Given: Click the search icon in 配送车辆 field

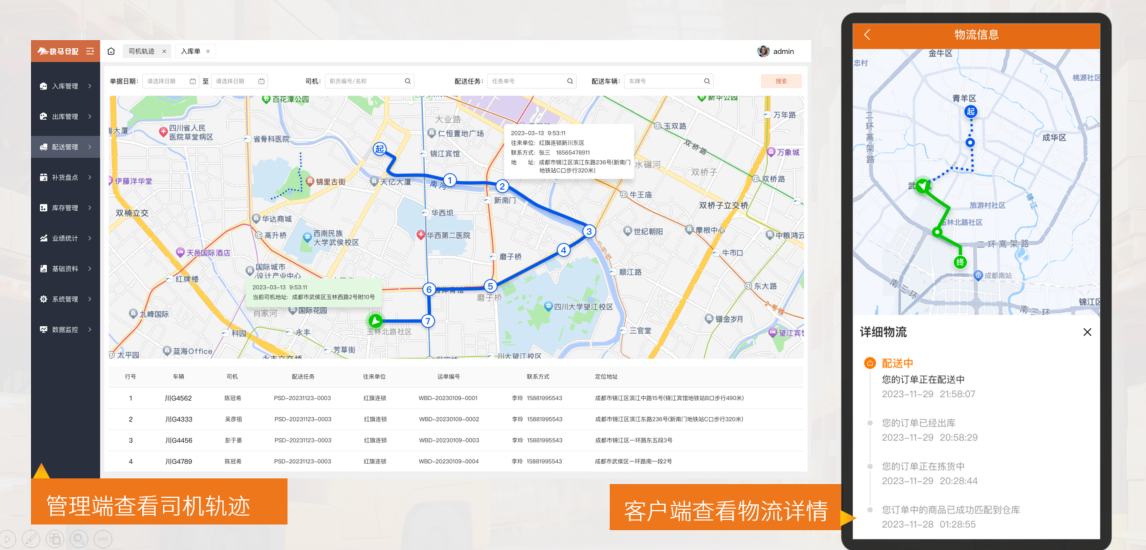Looking at the screenshot, I should [707, 81].
